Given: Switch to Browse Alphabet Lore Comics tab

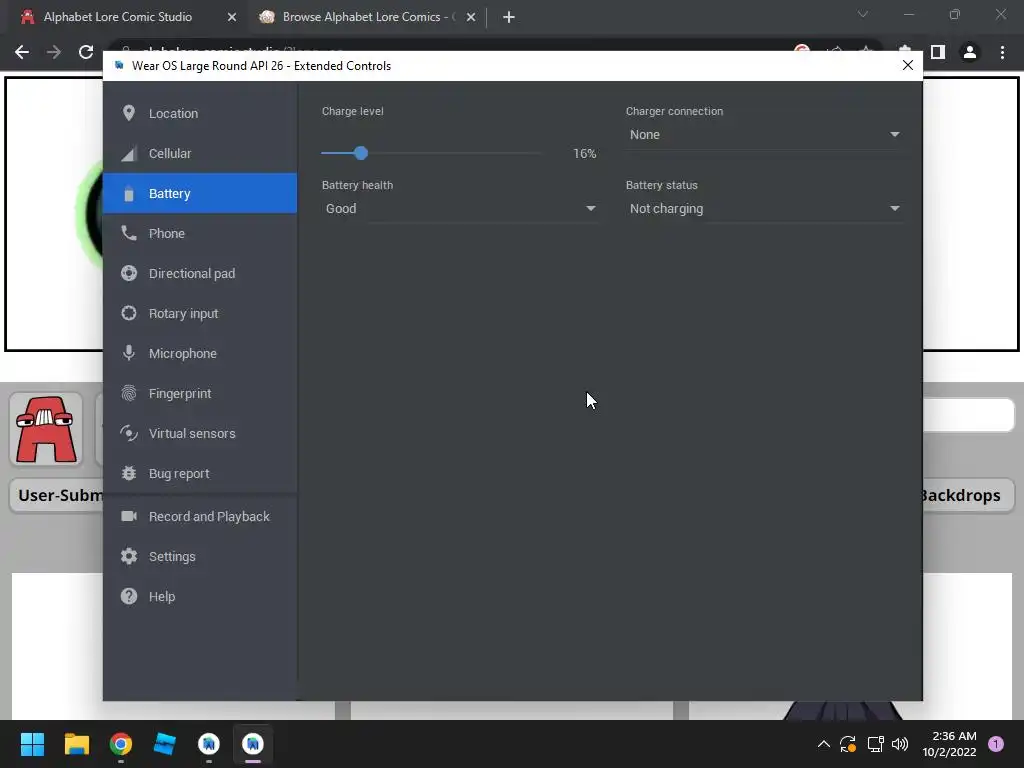Looking at the screenshot, I should point(366,17).
